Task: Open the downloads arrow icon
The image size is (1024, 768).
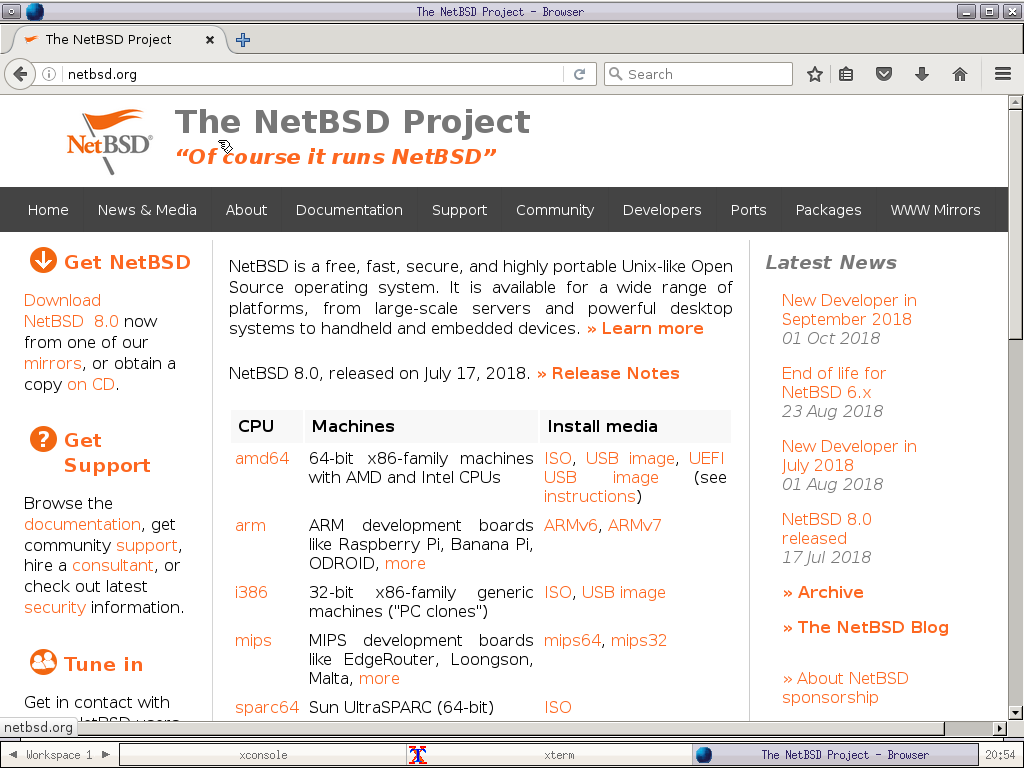Action: tap(921, 74)
